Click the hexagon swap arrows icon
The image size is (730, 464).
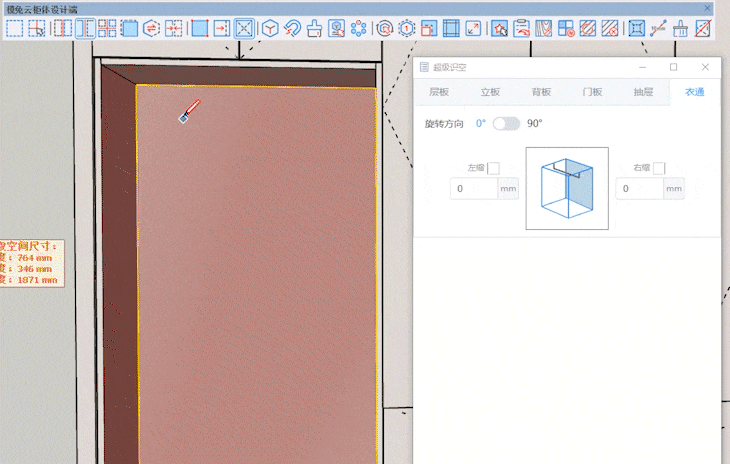pyautogui.click(x=152, y=28)
